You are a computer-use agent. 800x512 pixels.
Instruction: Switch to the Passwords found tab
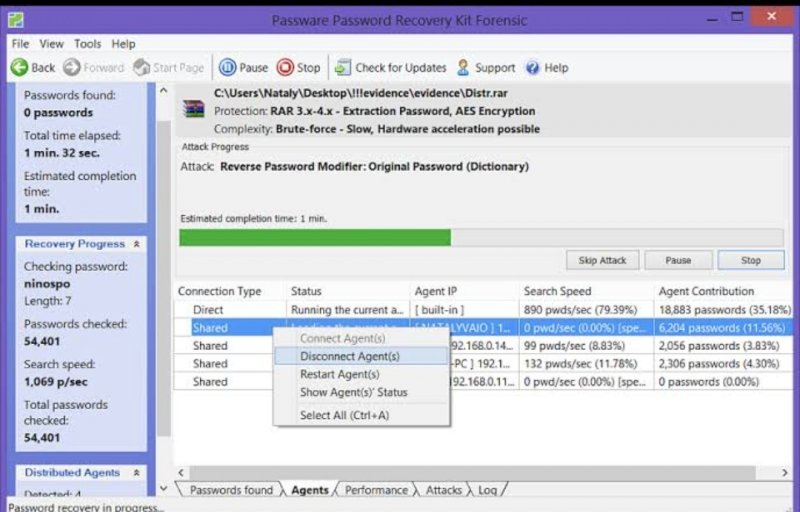(x=231, y=490)
